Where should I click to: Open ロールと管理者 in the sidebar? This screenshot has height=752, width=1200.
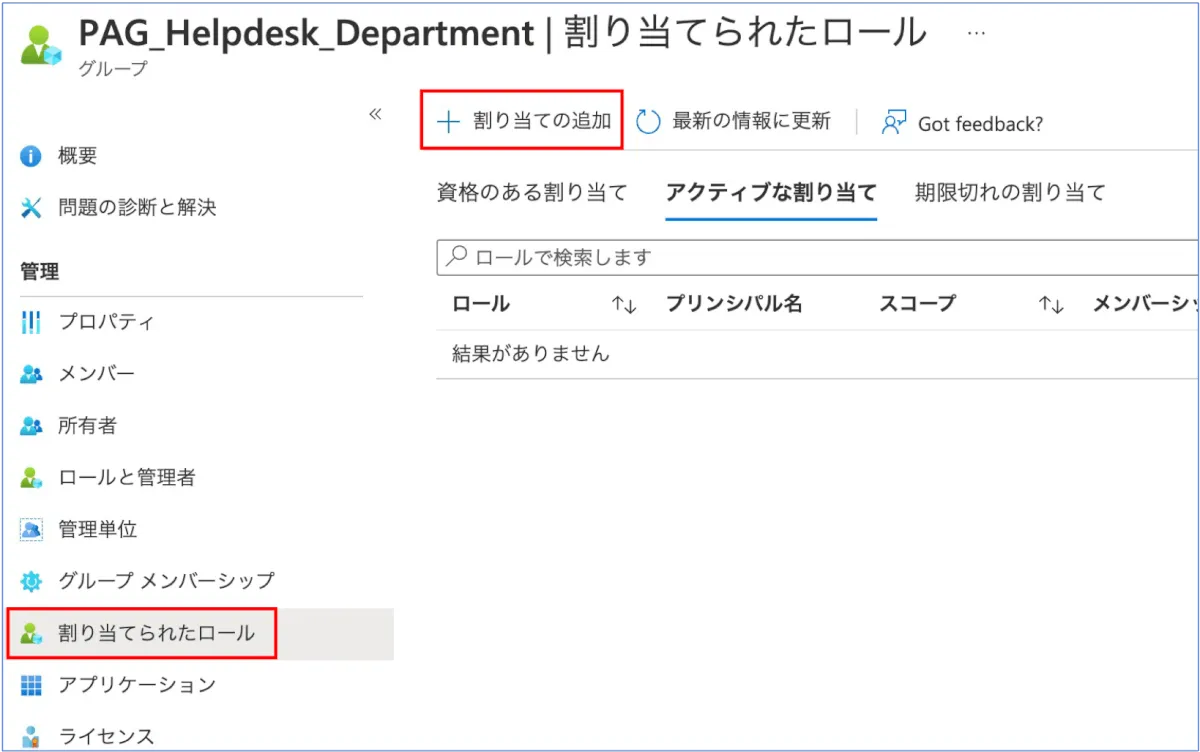(127, 478)
